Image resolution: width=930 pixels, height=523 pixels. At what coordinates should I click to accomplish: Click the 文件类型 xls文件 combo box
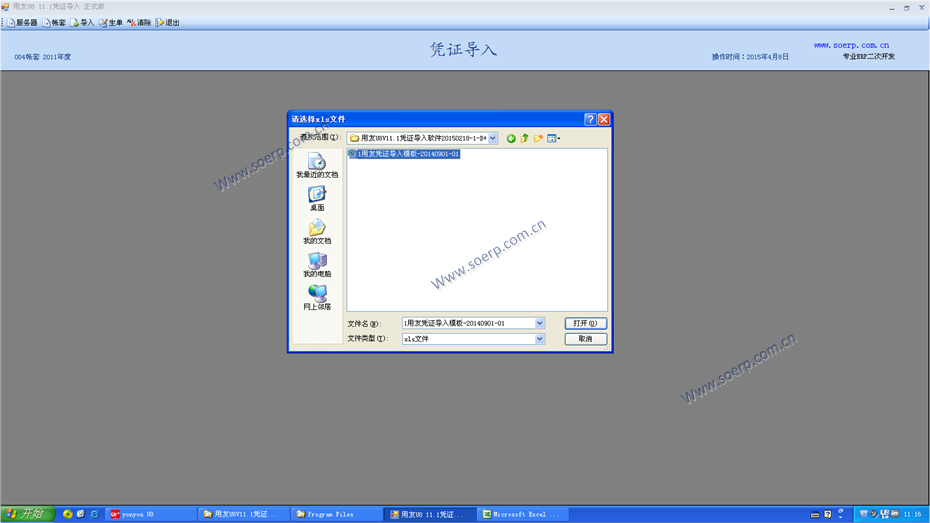pyautogui.click(x=473, y=339)
